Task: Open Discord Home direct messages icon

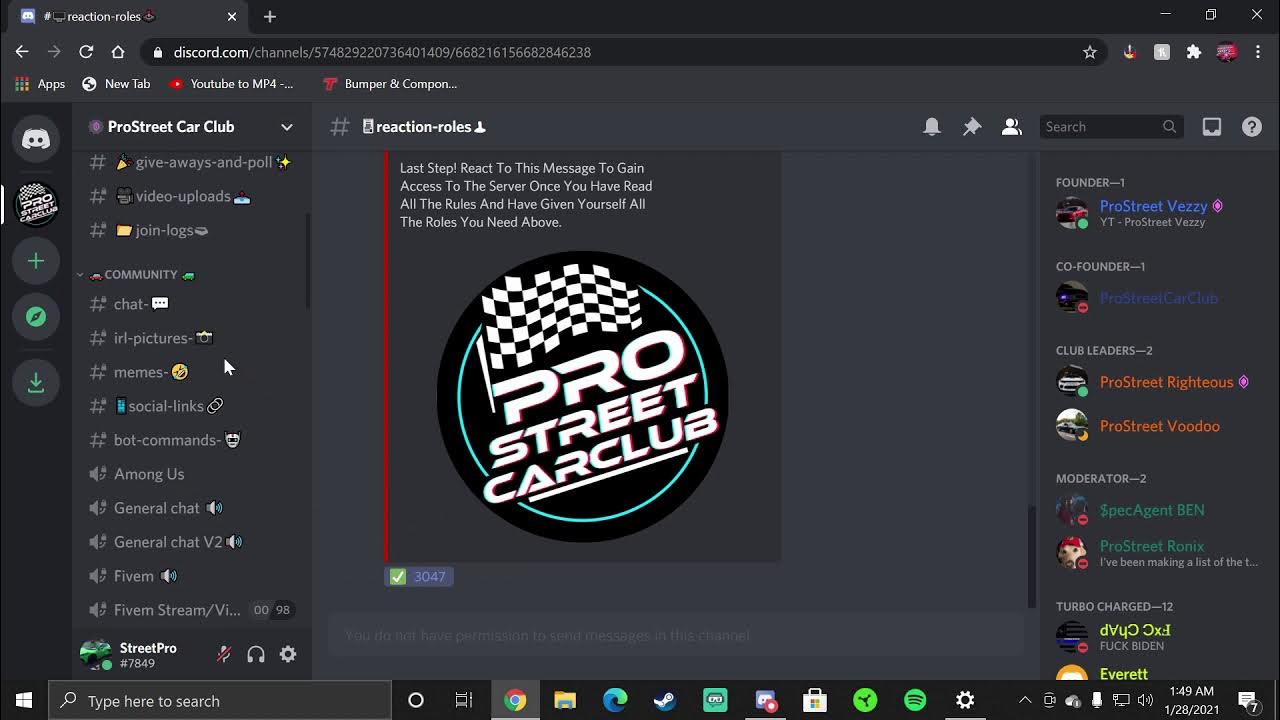Action: pos(36,139)
